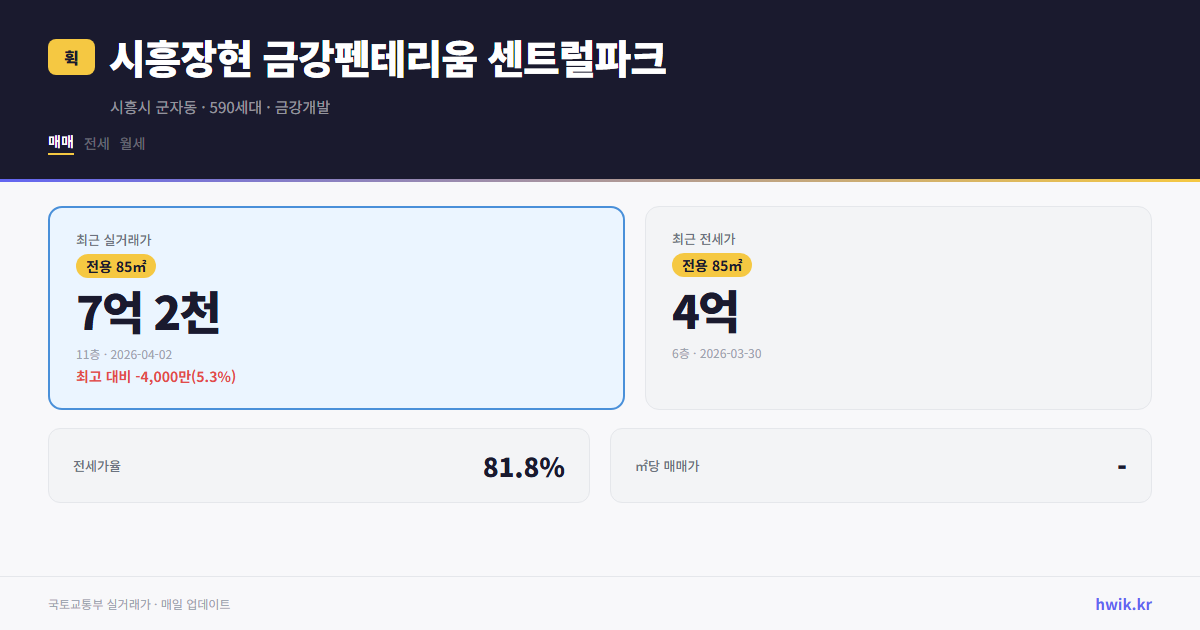Click the ㎡당 매매가 card
The image size is (1200, 630).
click(x=880, y=465)
